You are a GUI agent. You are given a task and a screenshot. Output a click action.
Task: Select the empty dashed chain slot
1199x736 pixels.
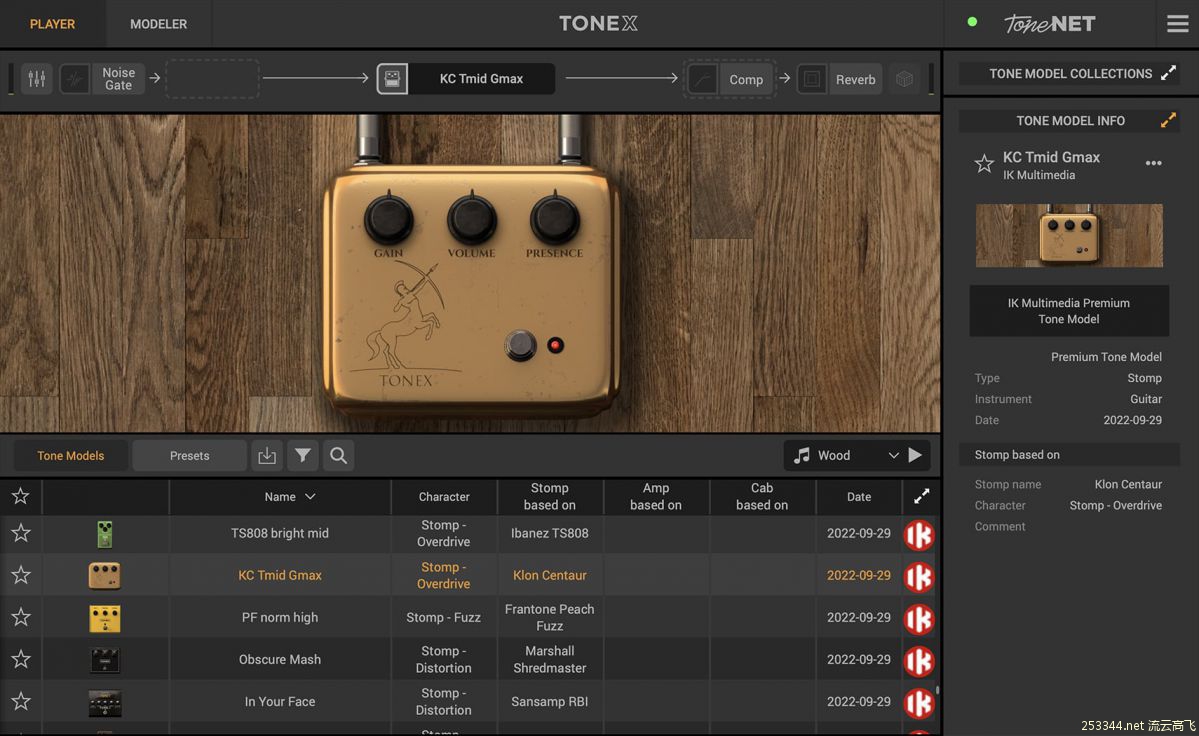(x=213, y=79)
